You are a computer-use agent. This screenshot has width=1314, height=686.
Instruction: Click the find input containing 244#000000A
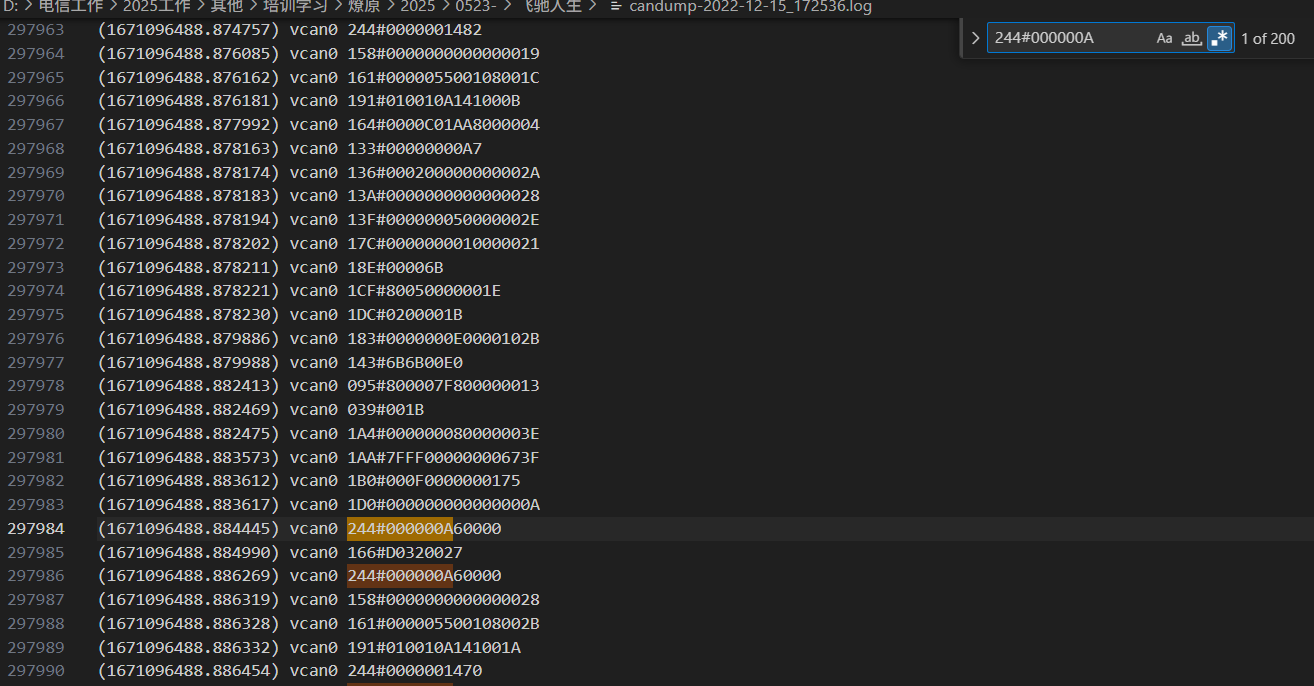click(1066, 39)
